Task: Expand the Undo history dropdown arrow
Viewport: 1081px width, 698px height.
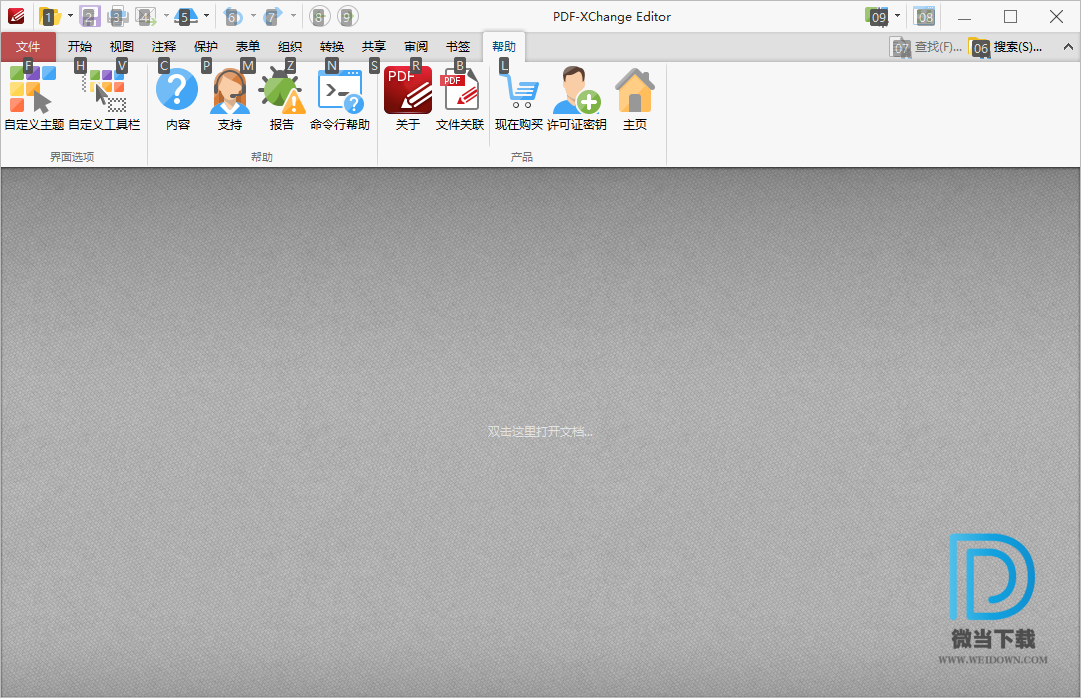Action: [x=253, y=16]
